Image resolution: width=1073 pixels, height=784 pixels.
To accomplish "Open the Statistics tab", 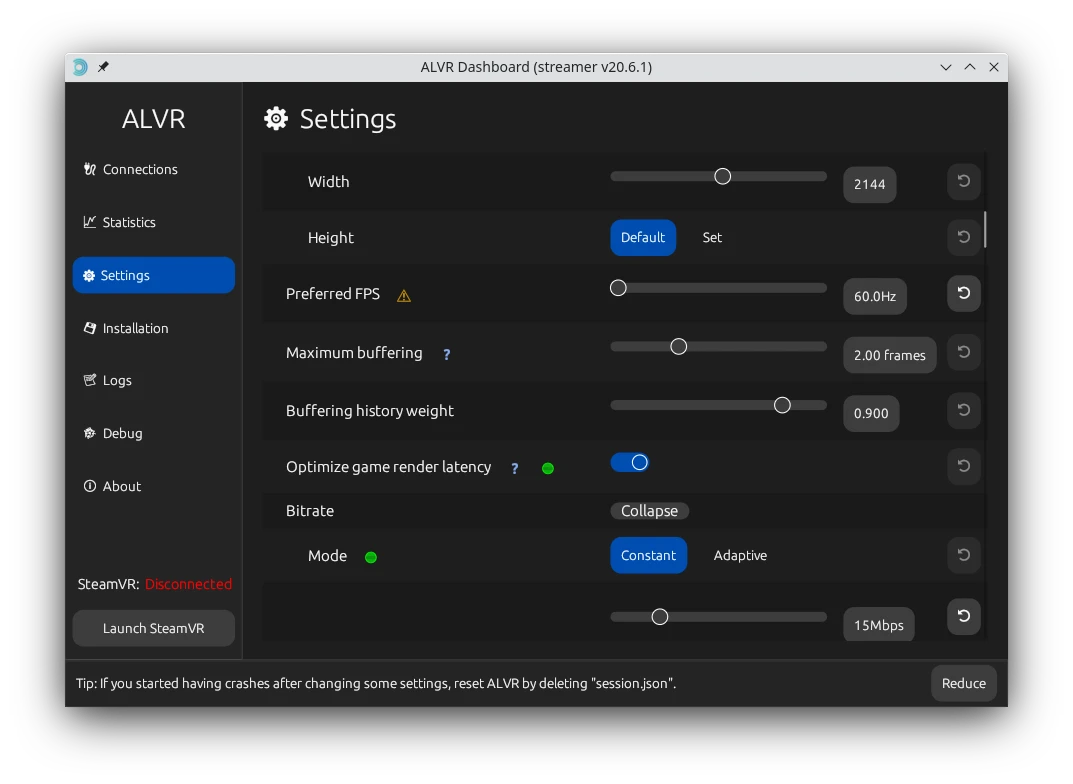I will coord(129,222).
